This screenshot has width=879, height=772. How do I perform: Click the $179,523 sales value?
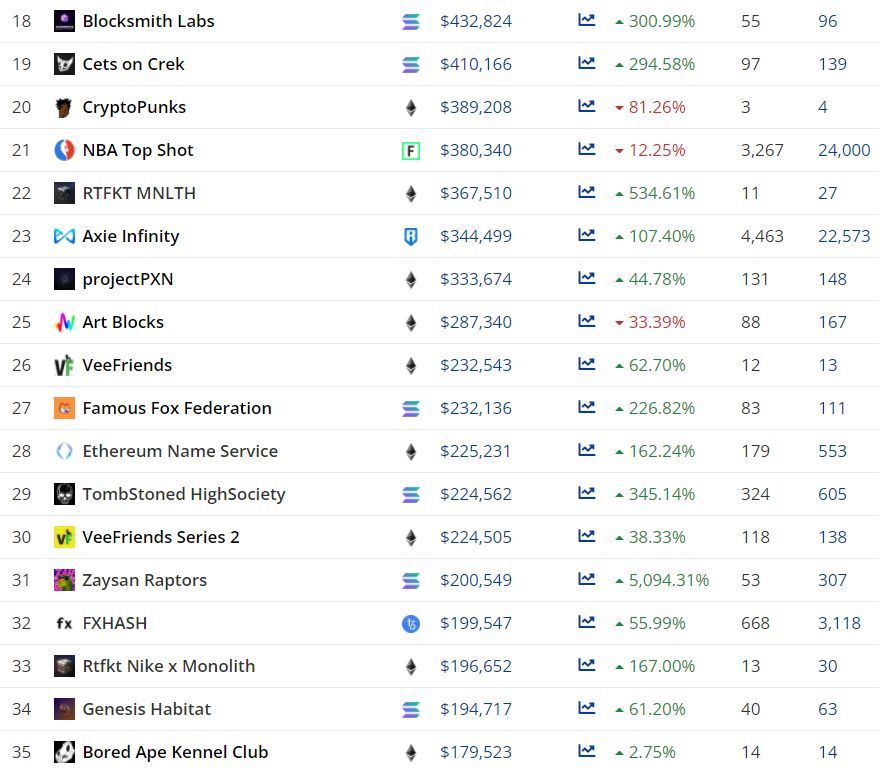pos(476,752)
